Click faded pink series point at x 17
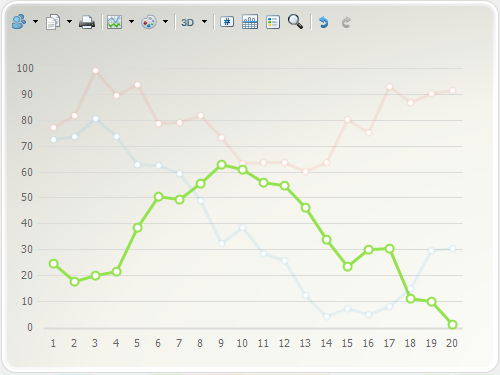Viewport: 500px width, 375px height. pyautogui.click(x=389, y=87)
